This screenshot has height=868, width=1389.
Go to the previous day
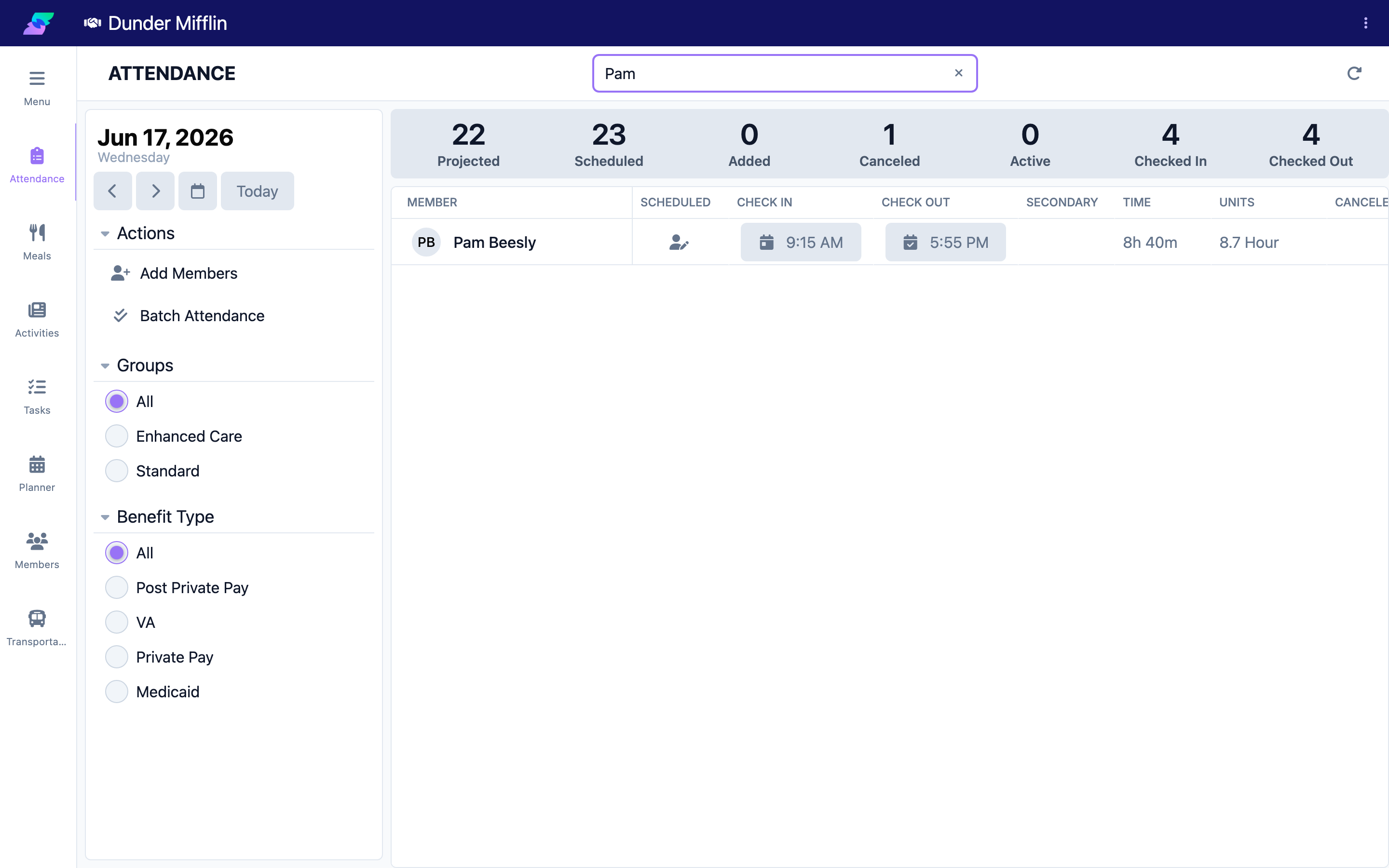pos(112,191)
